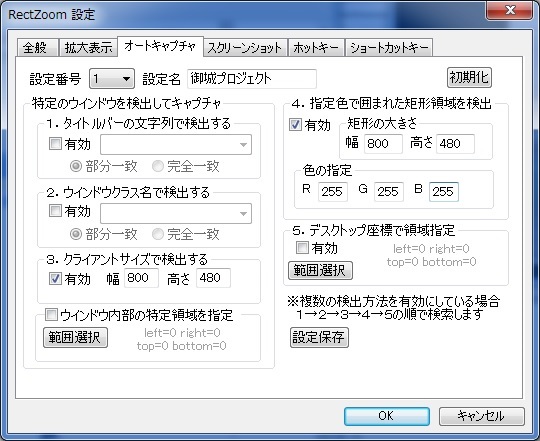Image resolution: width=540 pixels, height=441 pixels.
Task: Enable window class name detection checkbox
Action: tap(55, 211)
